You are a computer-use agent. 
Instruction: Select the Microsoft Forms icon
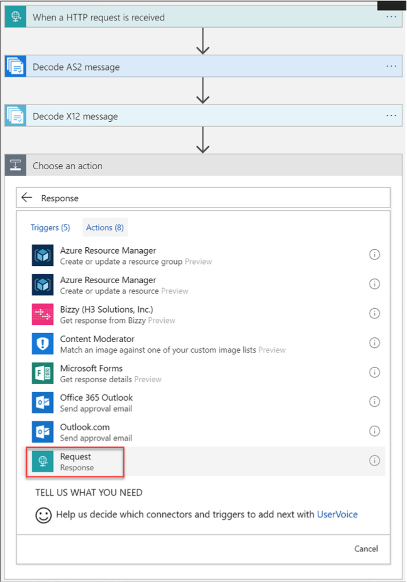coord(43,373)
